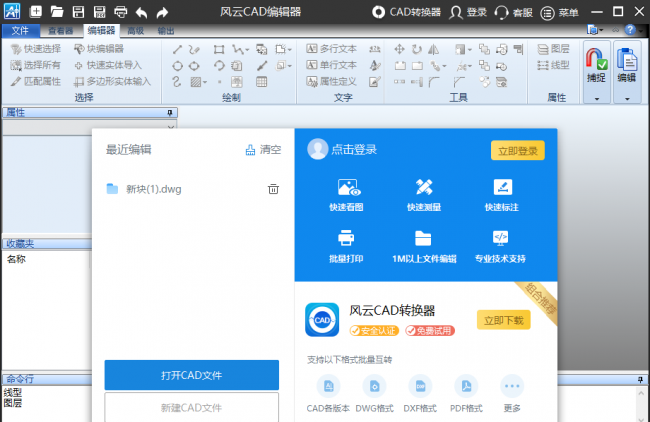Click the PDF格式 format icon

click(466, 386)
